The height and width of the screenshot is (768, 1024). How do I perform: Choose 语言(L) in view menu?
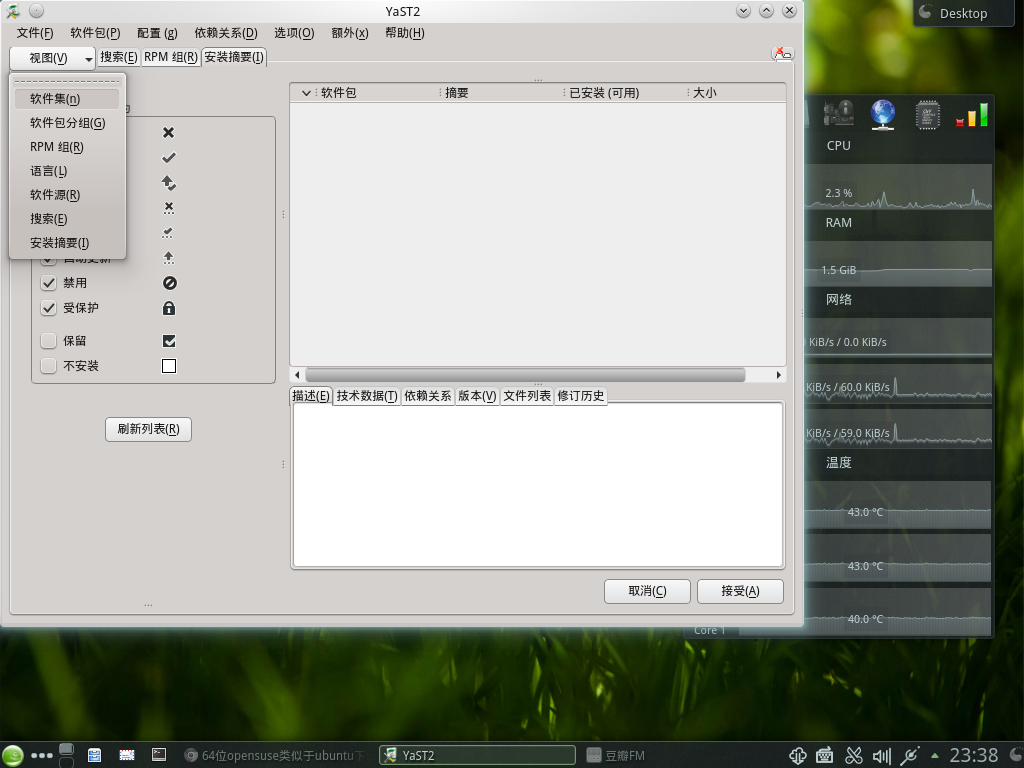tap(67, 171)
